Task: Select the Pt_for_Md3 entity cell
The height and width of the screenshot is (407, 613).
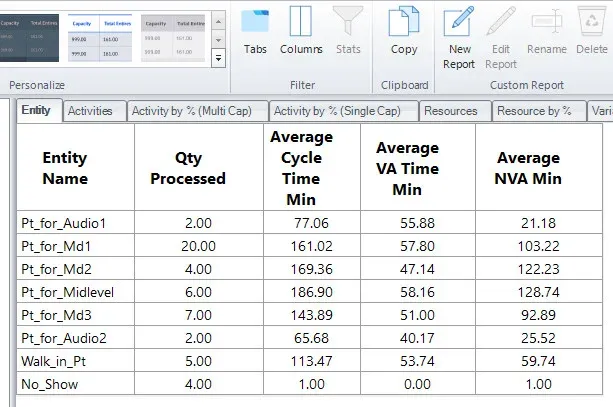Action: (75, 315)
